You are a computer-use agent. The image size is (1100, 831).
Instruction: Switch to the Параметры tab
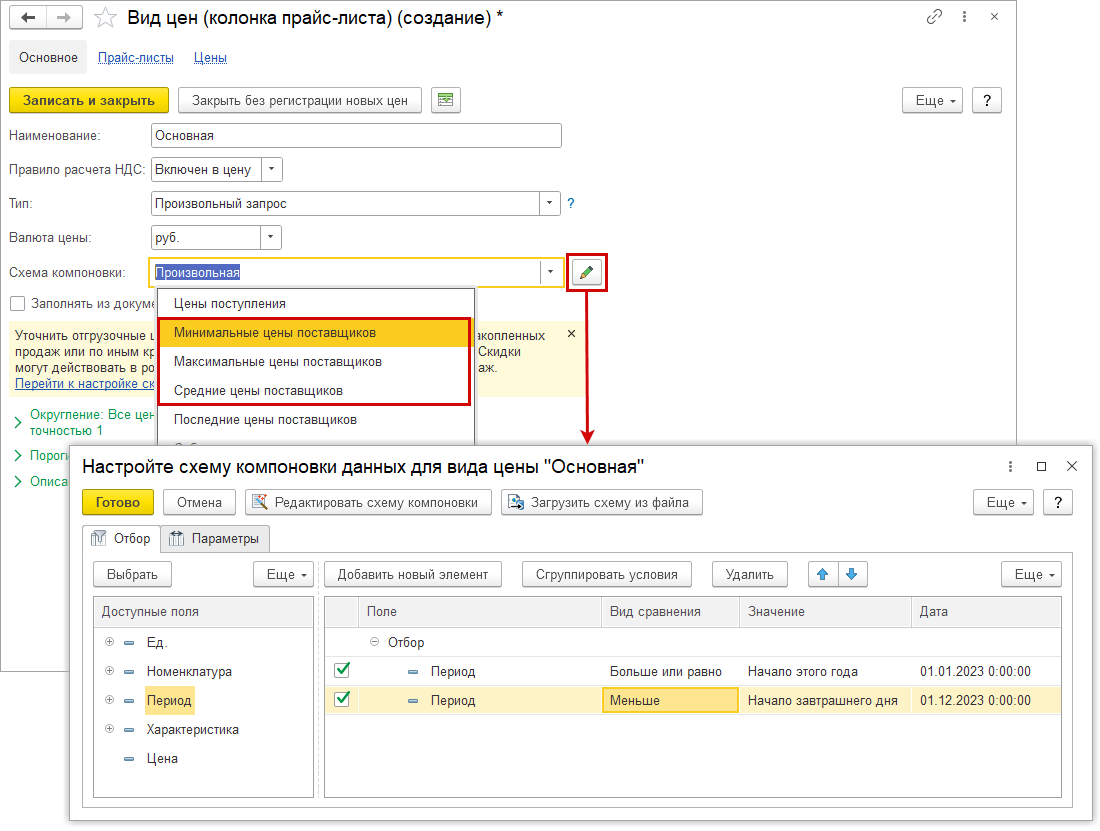(216, 539)
